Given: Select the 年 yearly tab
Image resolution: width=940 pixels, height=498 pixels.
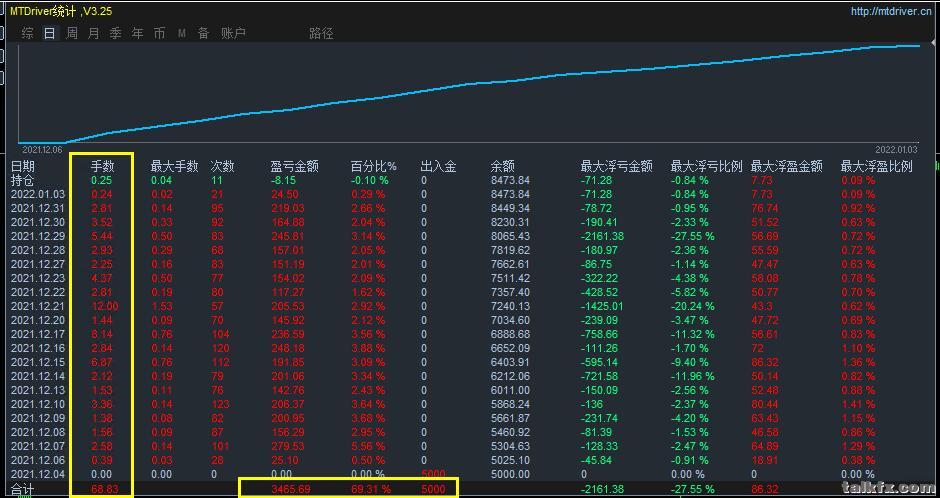Looking at the screenshot, I should coord(138,33).
